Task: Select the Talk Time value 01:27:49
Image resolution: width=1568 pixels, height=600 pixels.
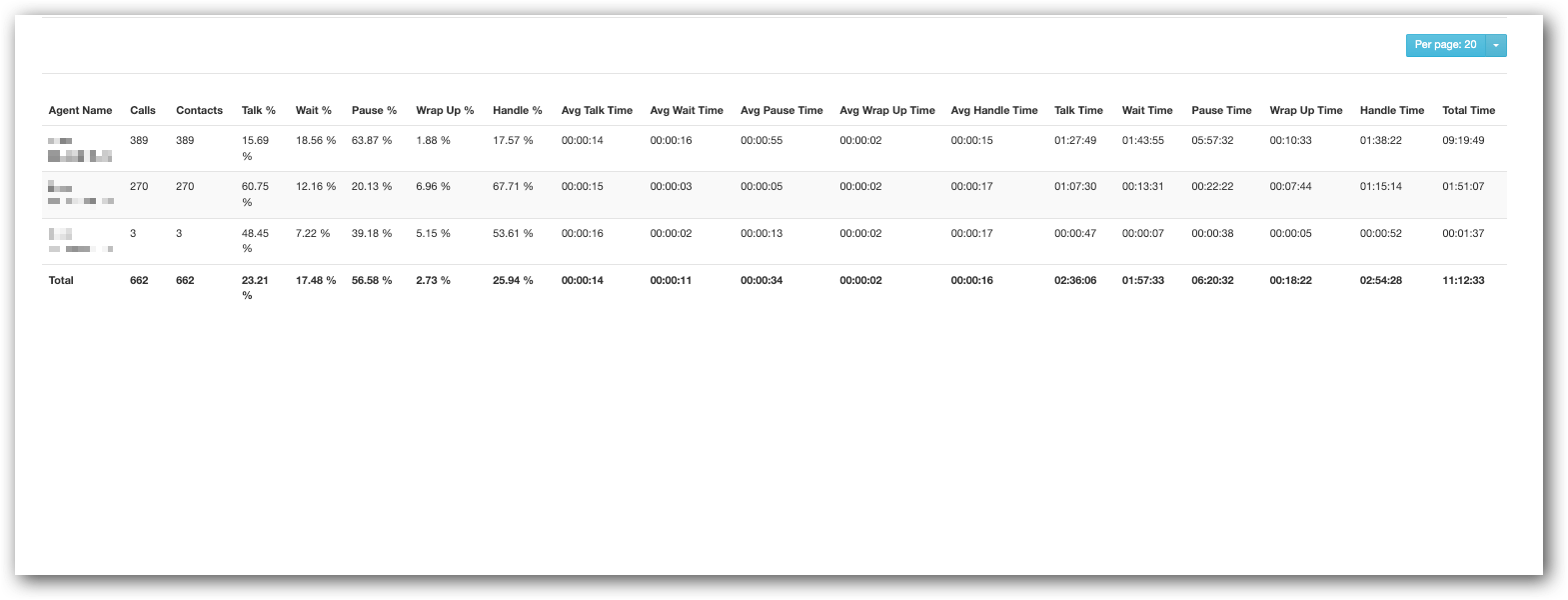Action: (x=1075, y=141)
